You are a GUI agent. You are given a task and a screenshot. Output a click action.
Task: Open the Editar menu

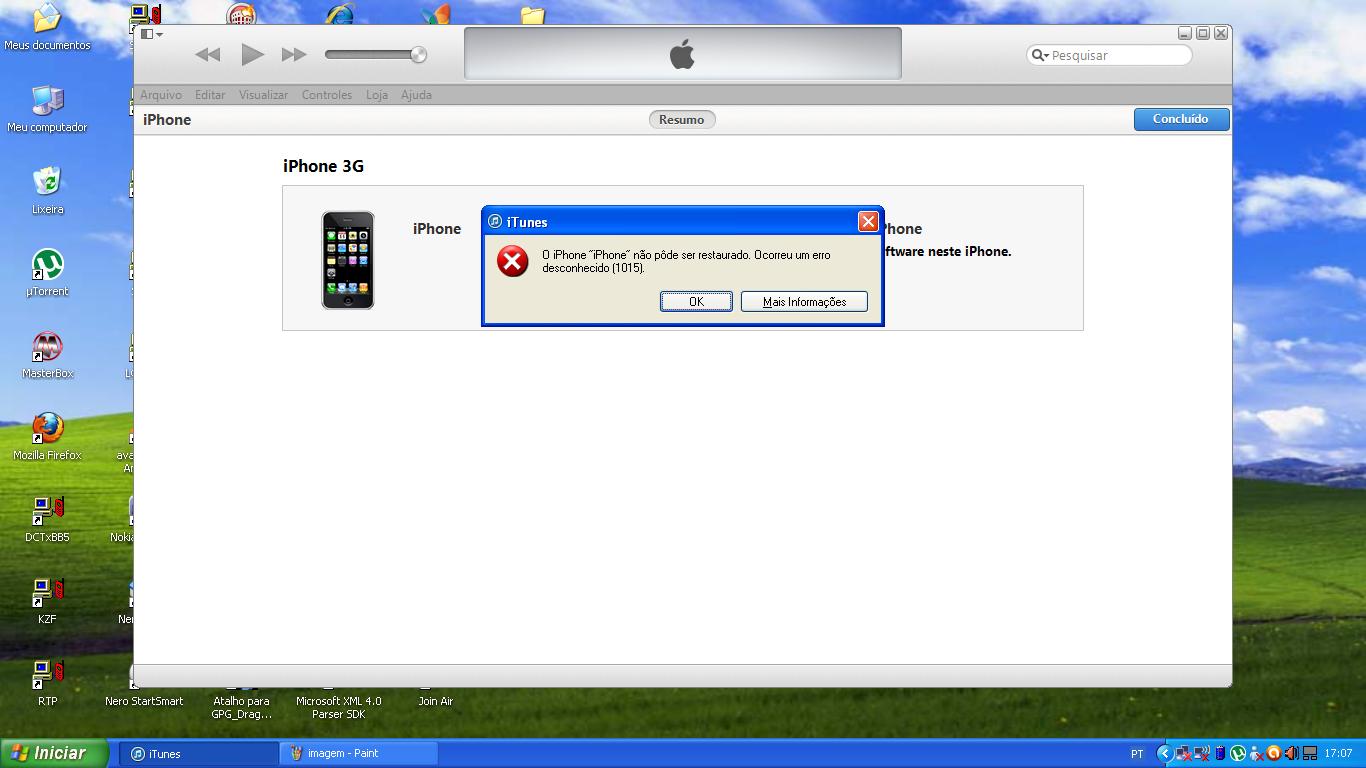click(210, 95)
